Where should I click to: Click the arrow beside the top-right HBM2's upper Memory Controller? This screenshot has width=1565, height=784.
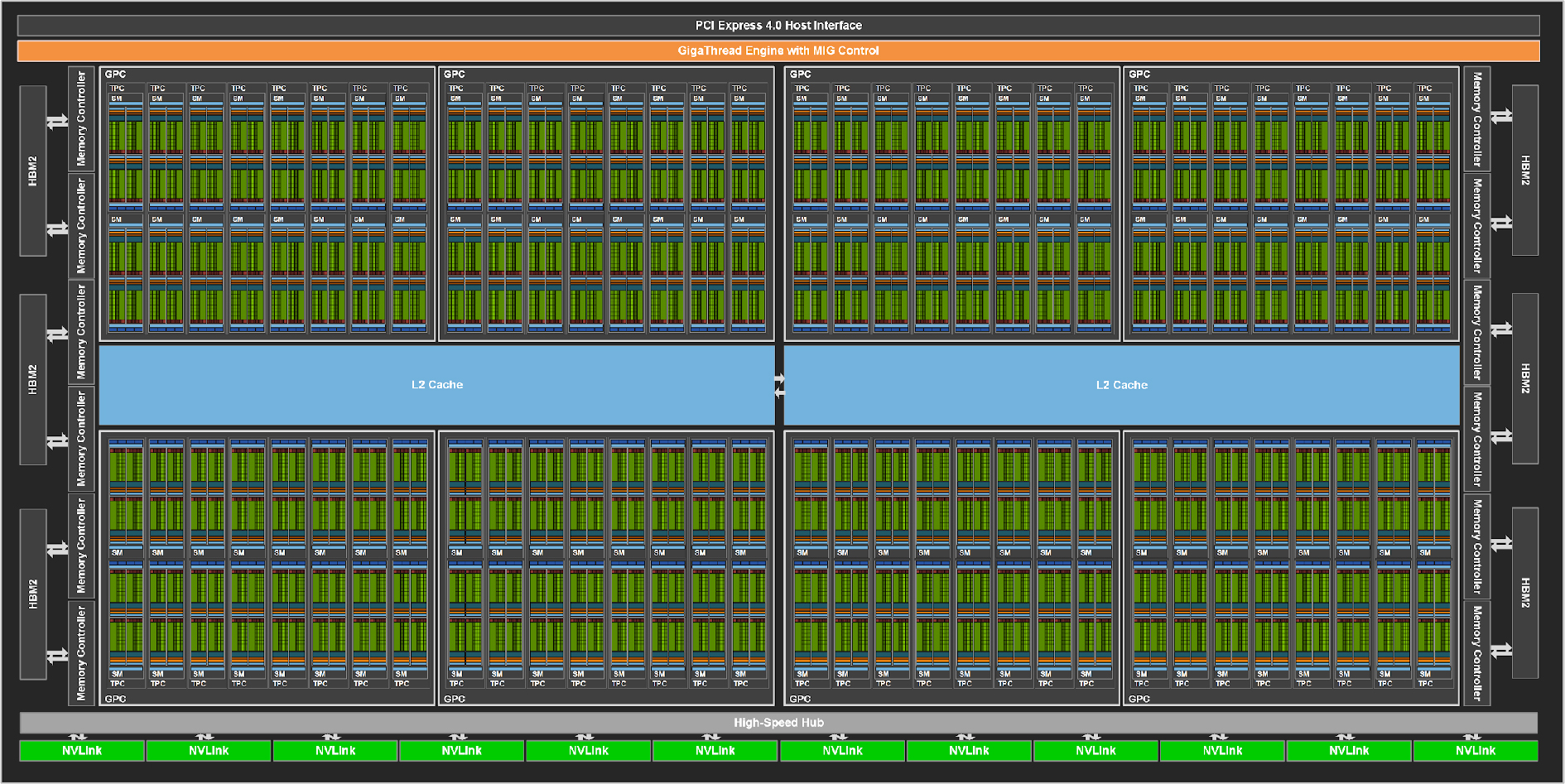[x=1501, y=117]
